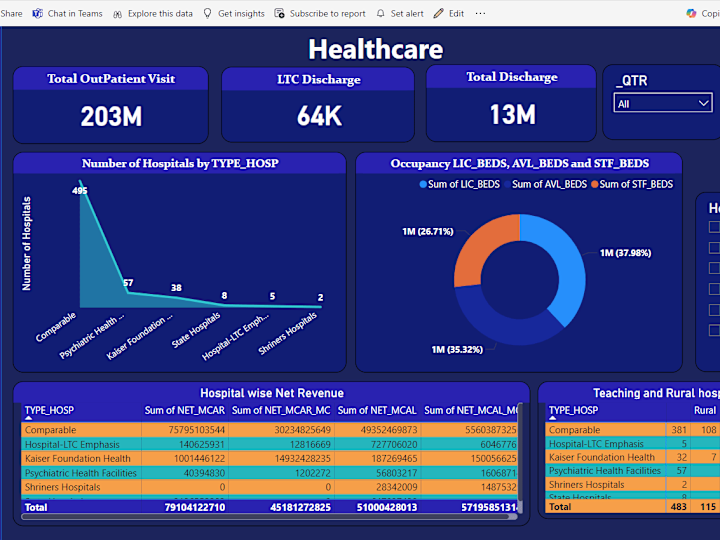Sort by Sum of NET_MCAR column header
The image size is (720, 540).
pyautogui.click(x=185, y=410)
